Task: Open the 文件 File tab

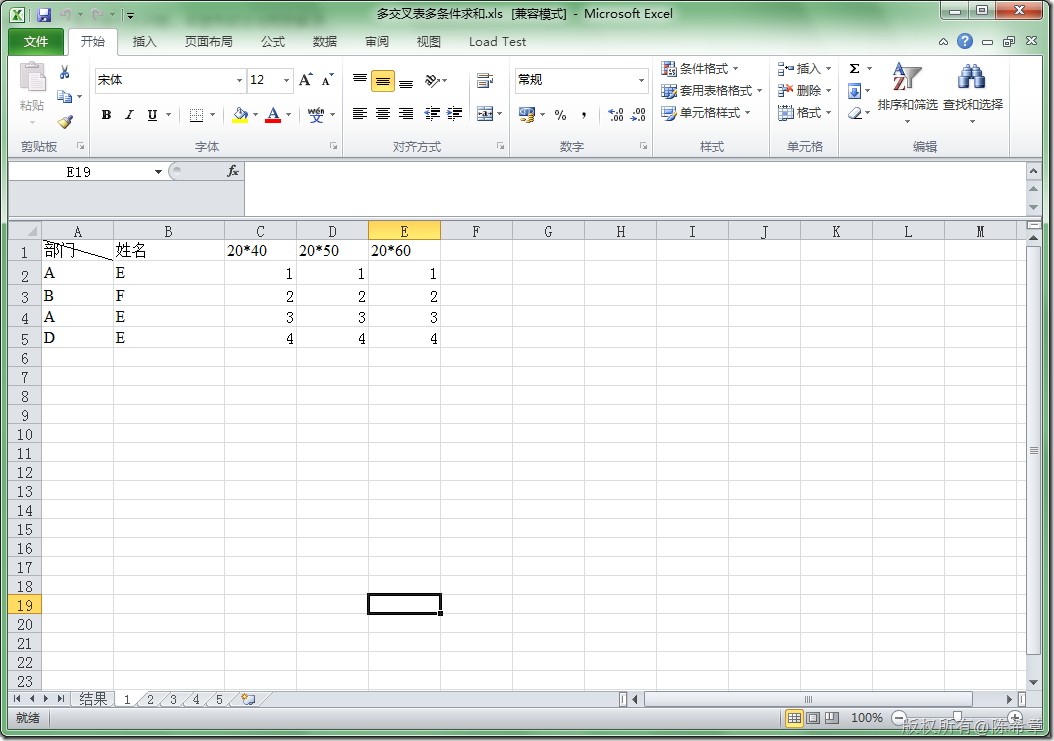Action: coord(36,42)
